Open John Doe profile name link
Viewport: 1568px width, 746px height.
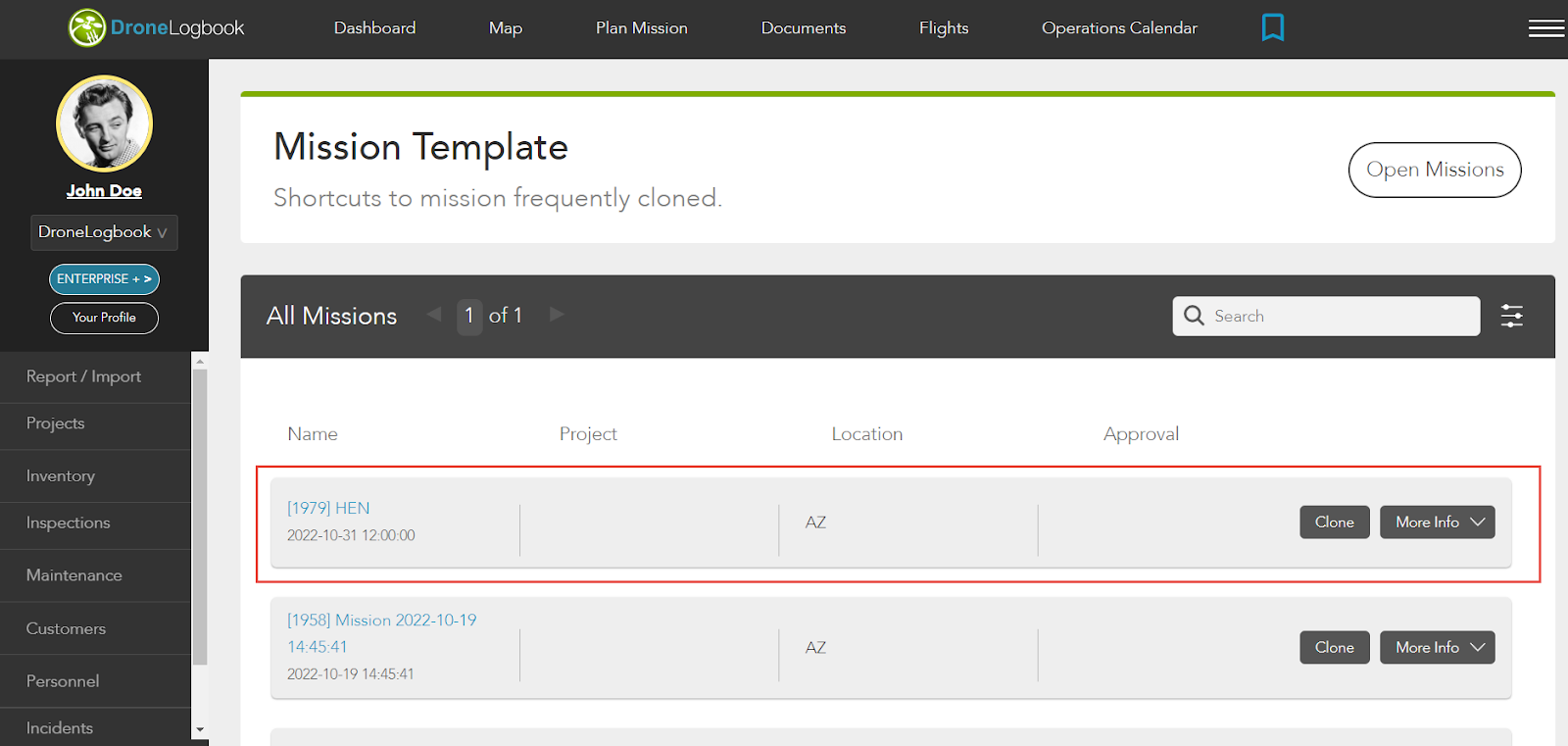[104, 191]
